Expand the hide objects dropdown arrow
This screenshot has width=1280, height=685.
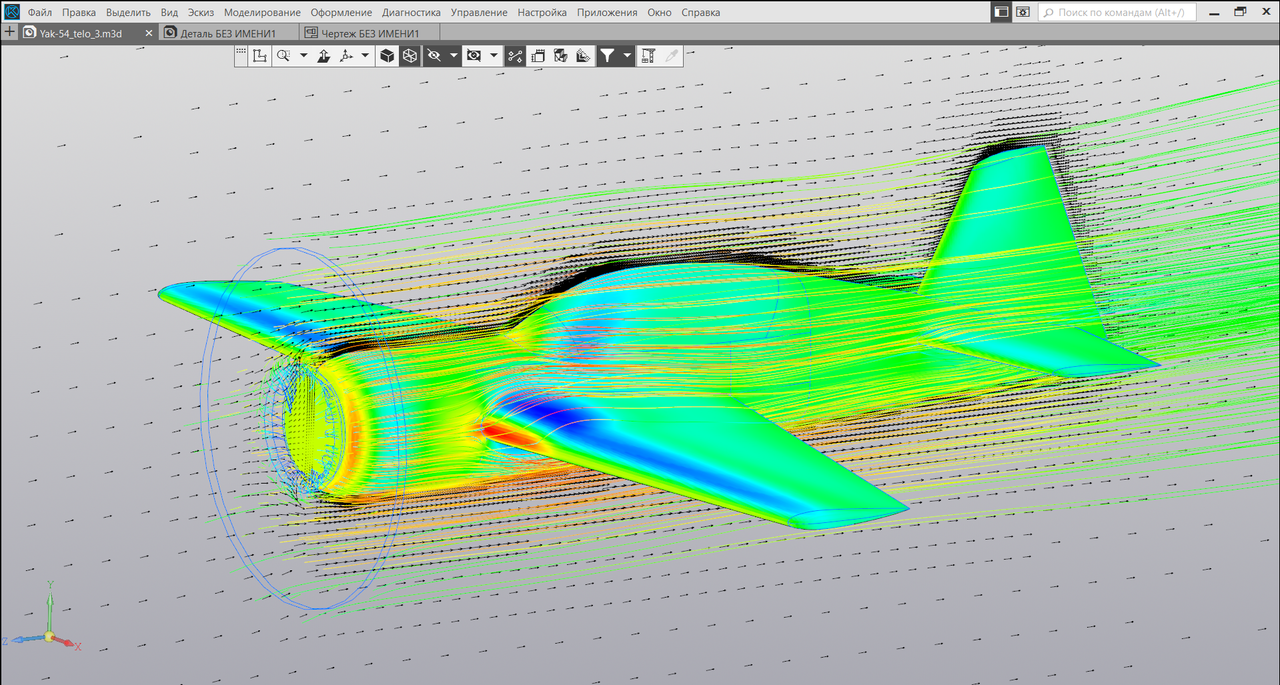click(x=453, y=56)
